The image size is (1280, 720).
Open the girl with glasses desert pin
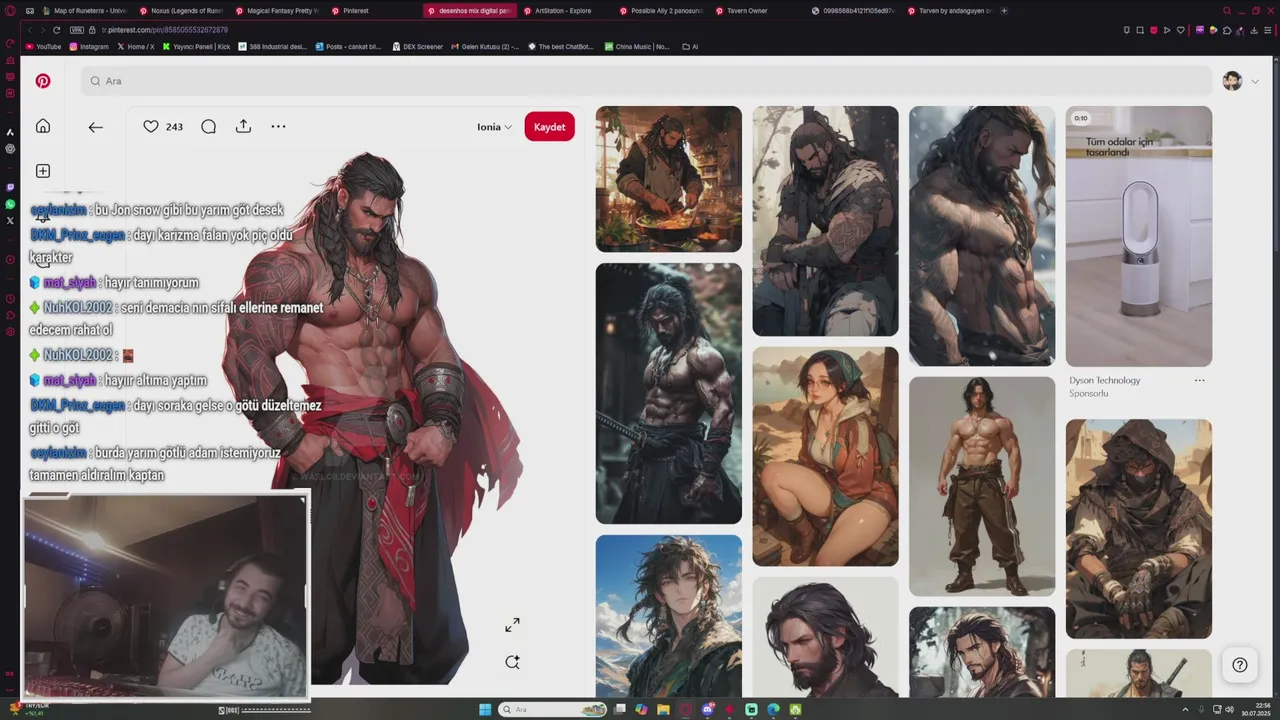(x=825, y=456)
